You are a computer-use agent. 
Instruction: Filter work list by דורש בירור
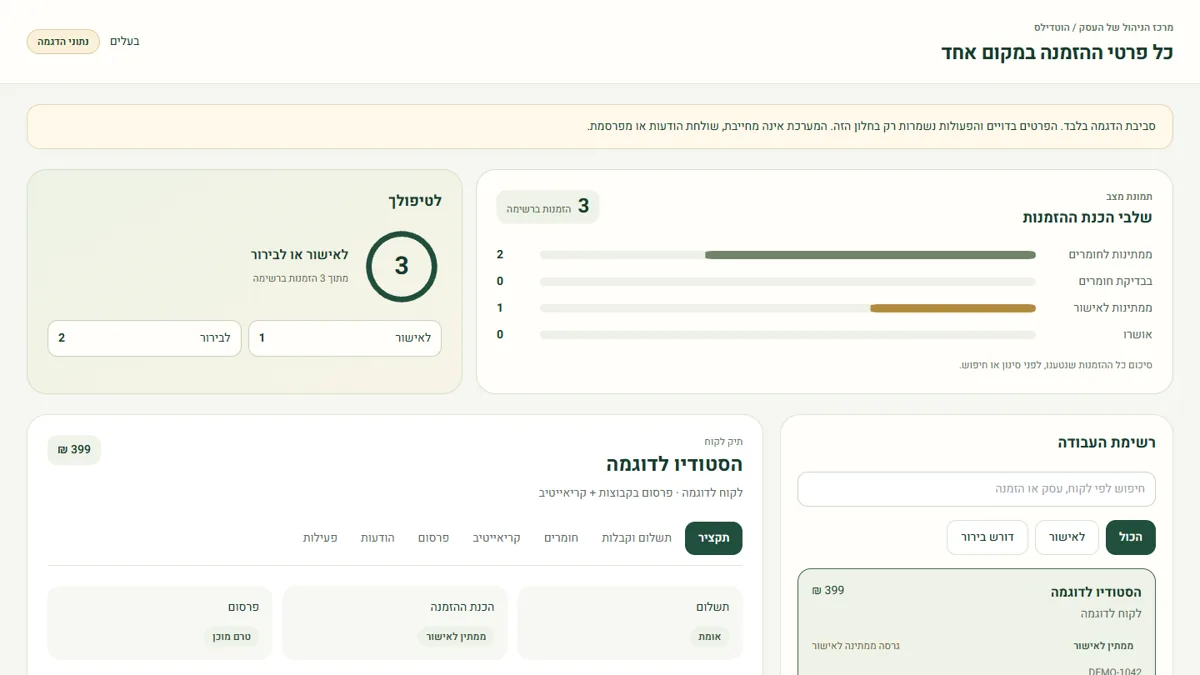point(987,537)
